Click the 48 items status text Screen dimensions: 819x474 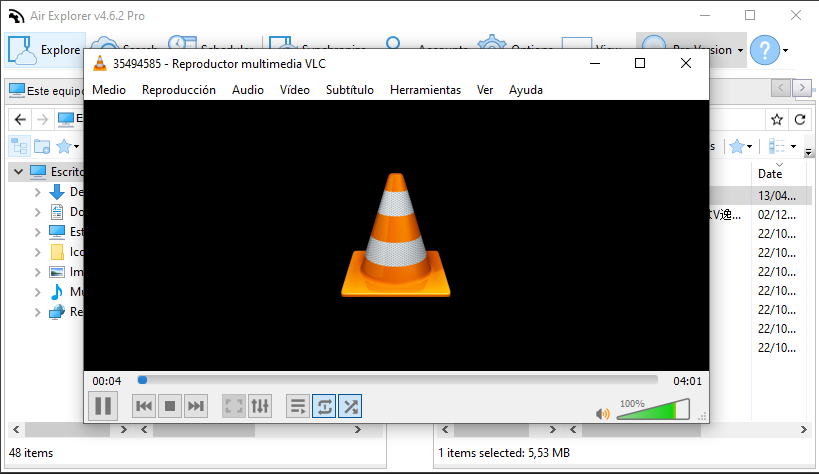click(x=31, y=453)
